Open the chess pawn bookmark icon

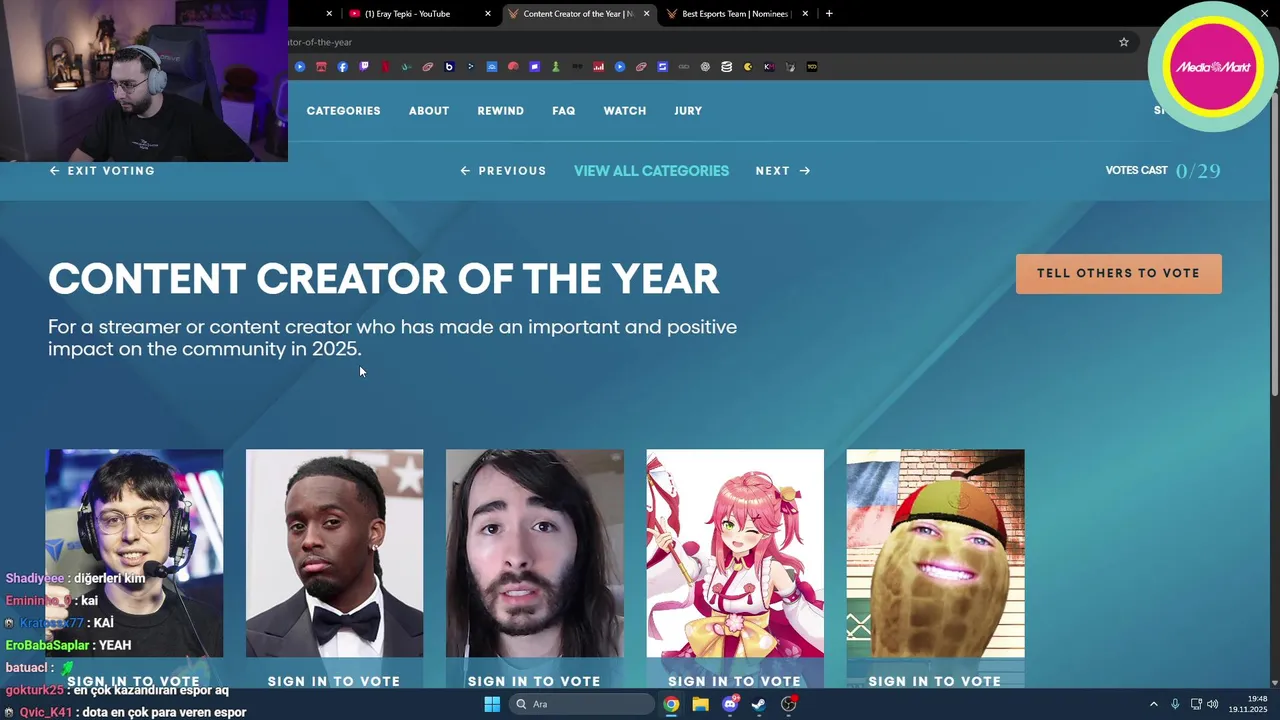(x=555, y=67)
